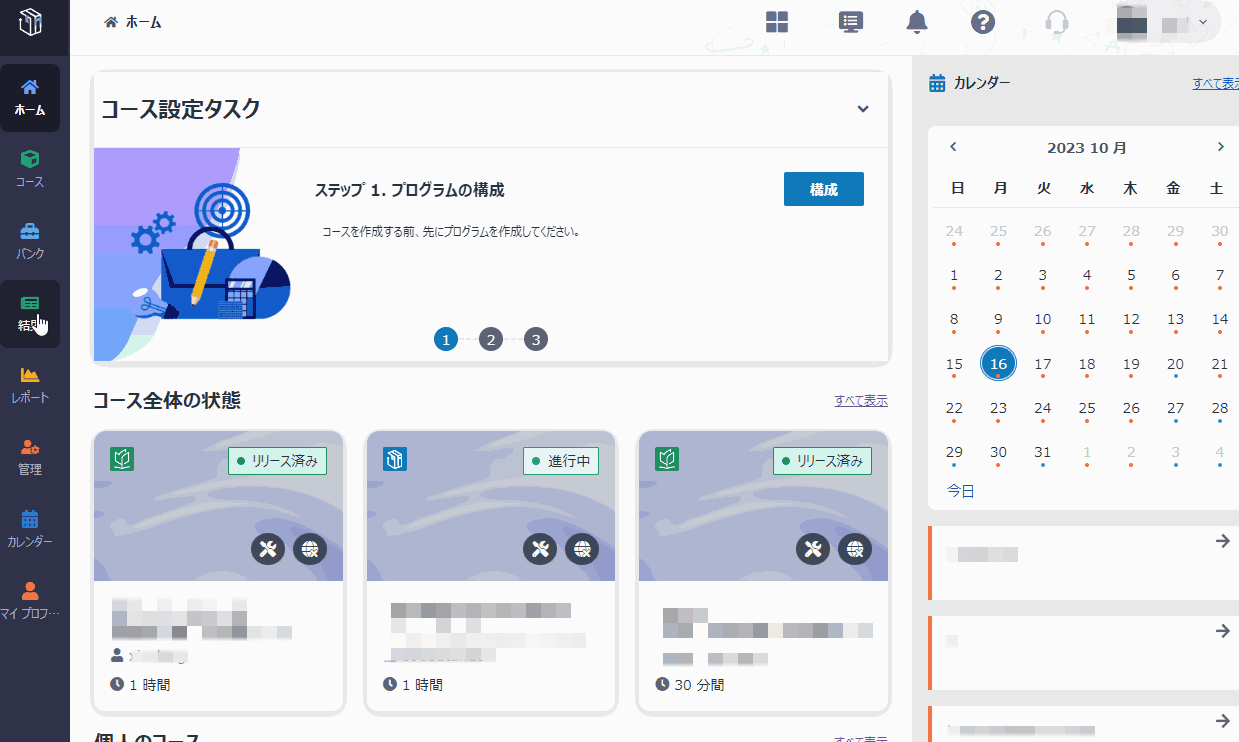Open the user account dropdown arrow
Viewport: 1239px width, 742px height.
(1202, 21)
